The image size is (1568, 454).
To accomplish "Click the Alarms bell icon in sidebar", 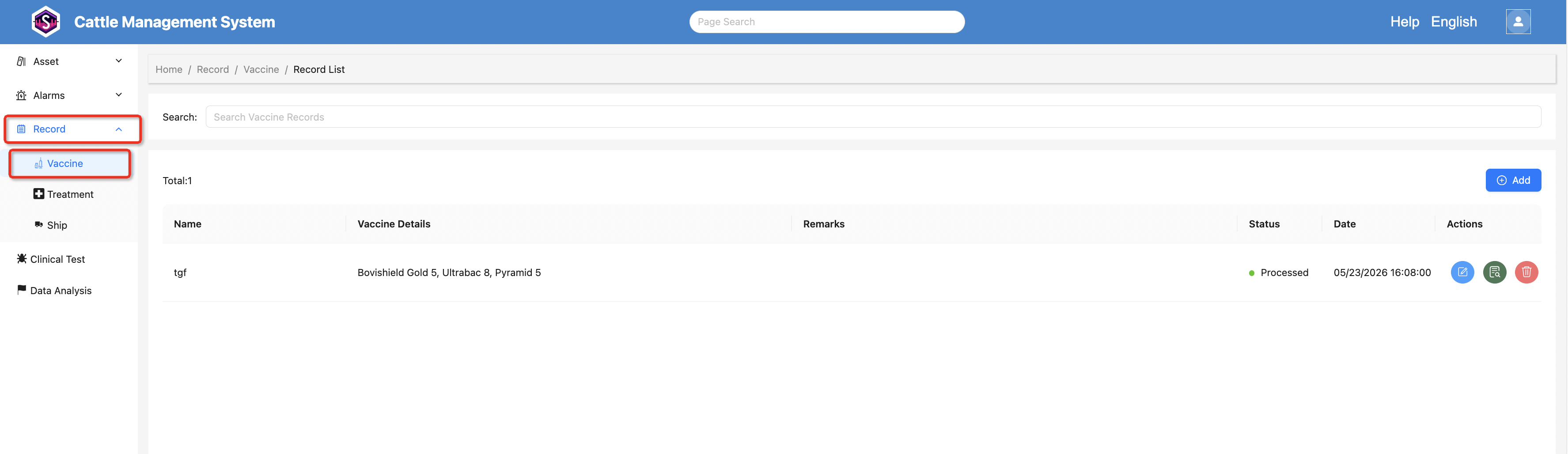I will [21, 95].
